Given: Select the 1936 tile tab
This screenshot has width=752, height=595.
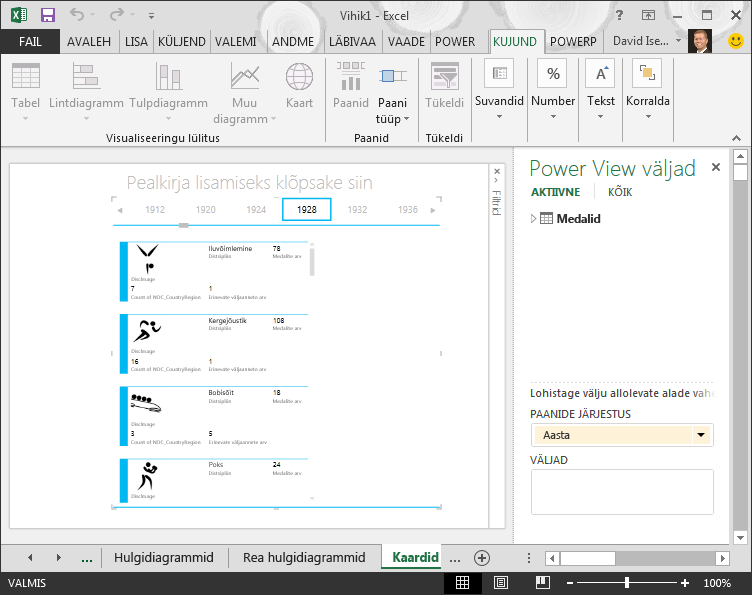Looking at the screenshot, I should pyautogui.click(x=408, y=210).
